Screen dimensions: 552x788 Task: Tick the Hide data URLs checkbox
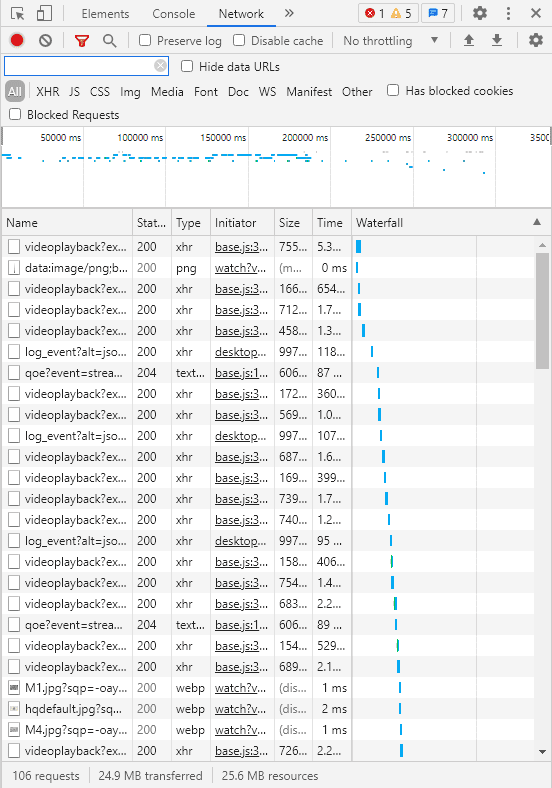pyautogui.click(x=187, y=66)
